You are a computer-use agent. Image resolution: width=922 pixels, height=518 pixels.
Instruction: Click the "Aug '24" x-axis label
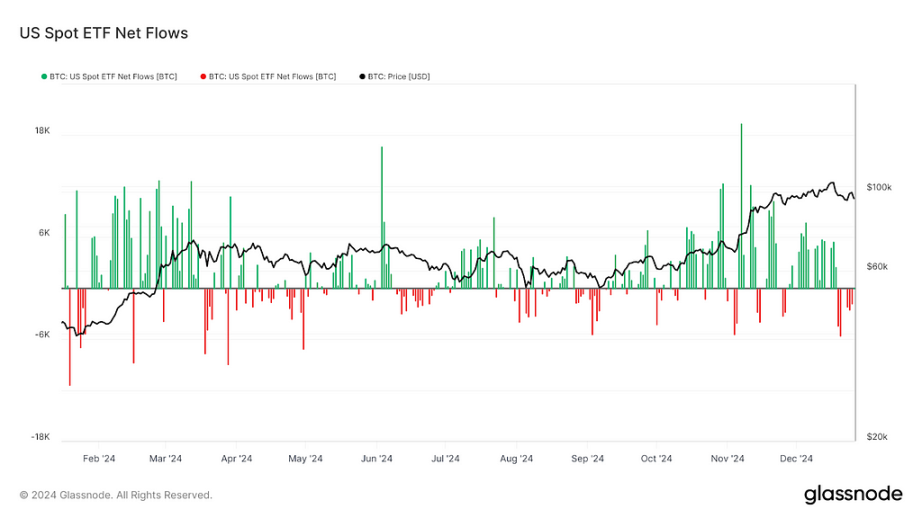(x=516, y=459)
